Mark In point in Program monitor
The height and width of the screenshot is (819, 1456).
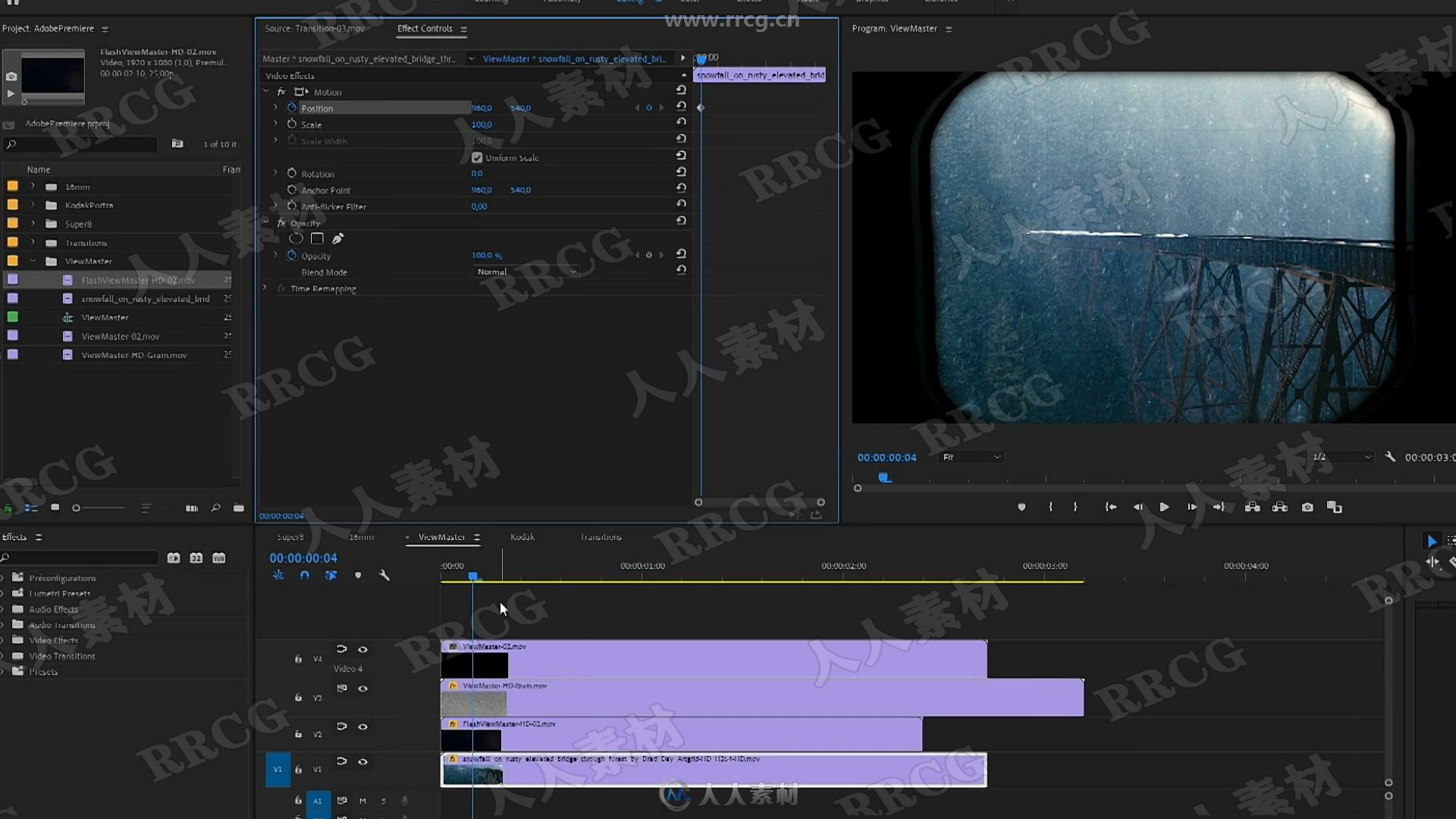[1050, 507]
